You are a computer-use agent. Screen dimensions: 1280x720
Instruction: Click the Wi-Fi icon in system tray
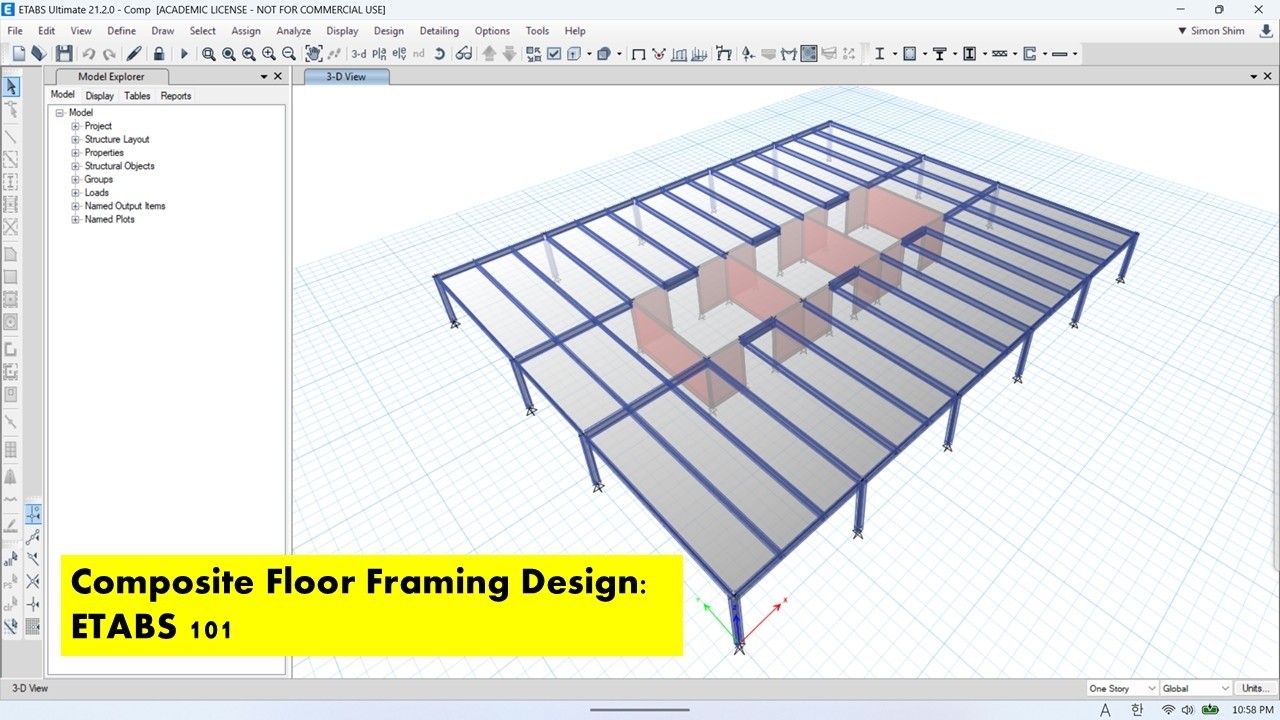pyautogui.click(x=1167, y=710)
